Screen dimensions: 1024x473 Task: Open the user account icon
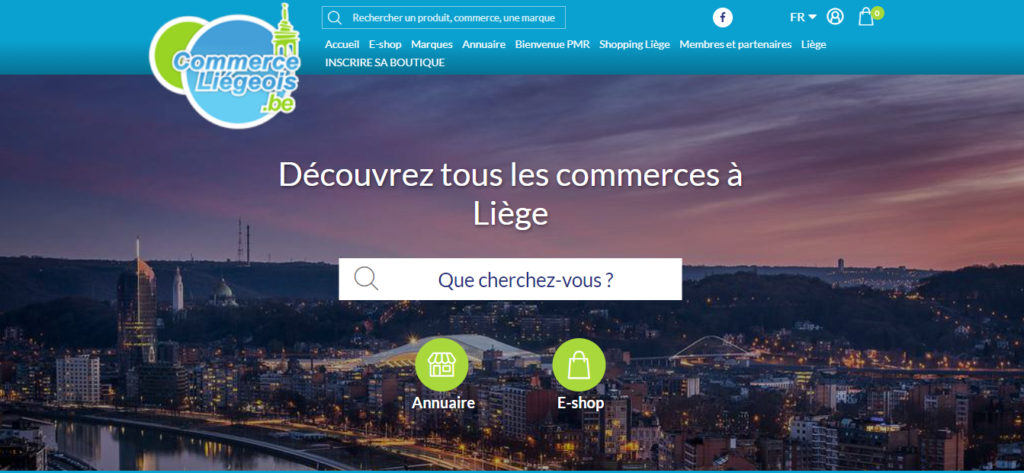click(x=835, y=17)
